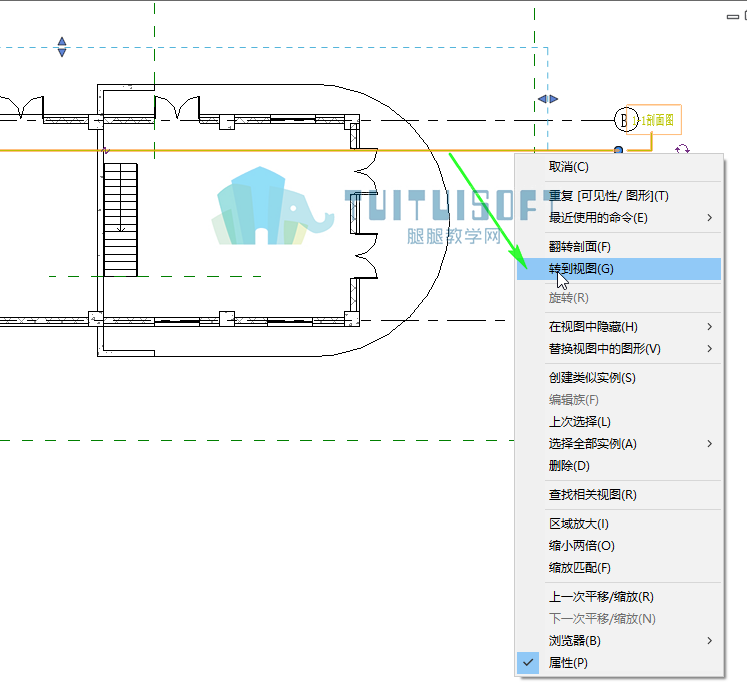Viewport: 747px width, 687px height.
Task: Click 删除(D) in context menu
Action: pyautogui.click(x=618, y=465)
